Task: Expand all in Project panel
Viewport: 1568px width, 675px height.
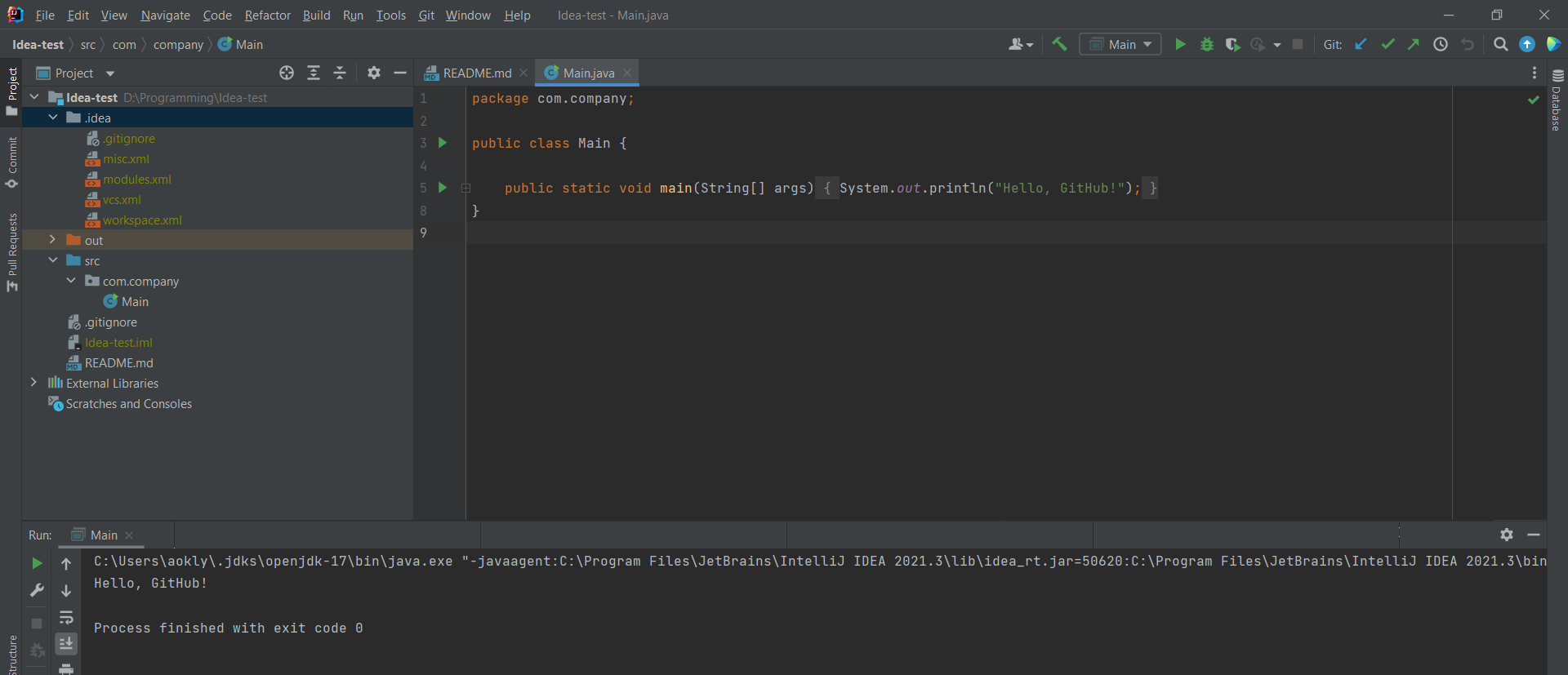Action: click(x=314, y=73)
